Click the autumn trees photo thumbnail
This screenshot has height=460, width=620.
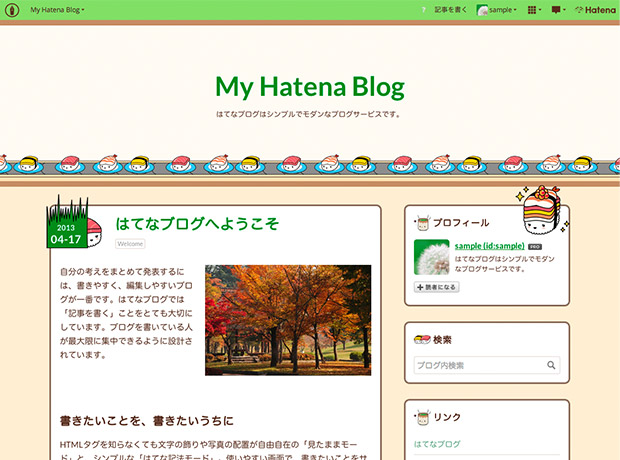coord(288,320)
